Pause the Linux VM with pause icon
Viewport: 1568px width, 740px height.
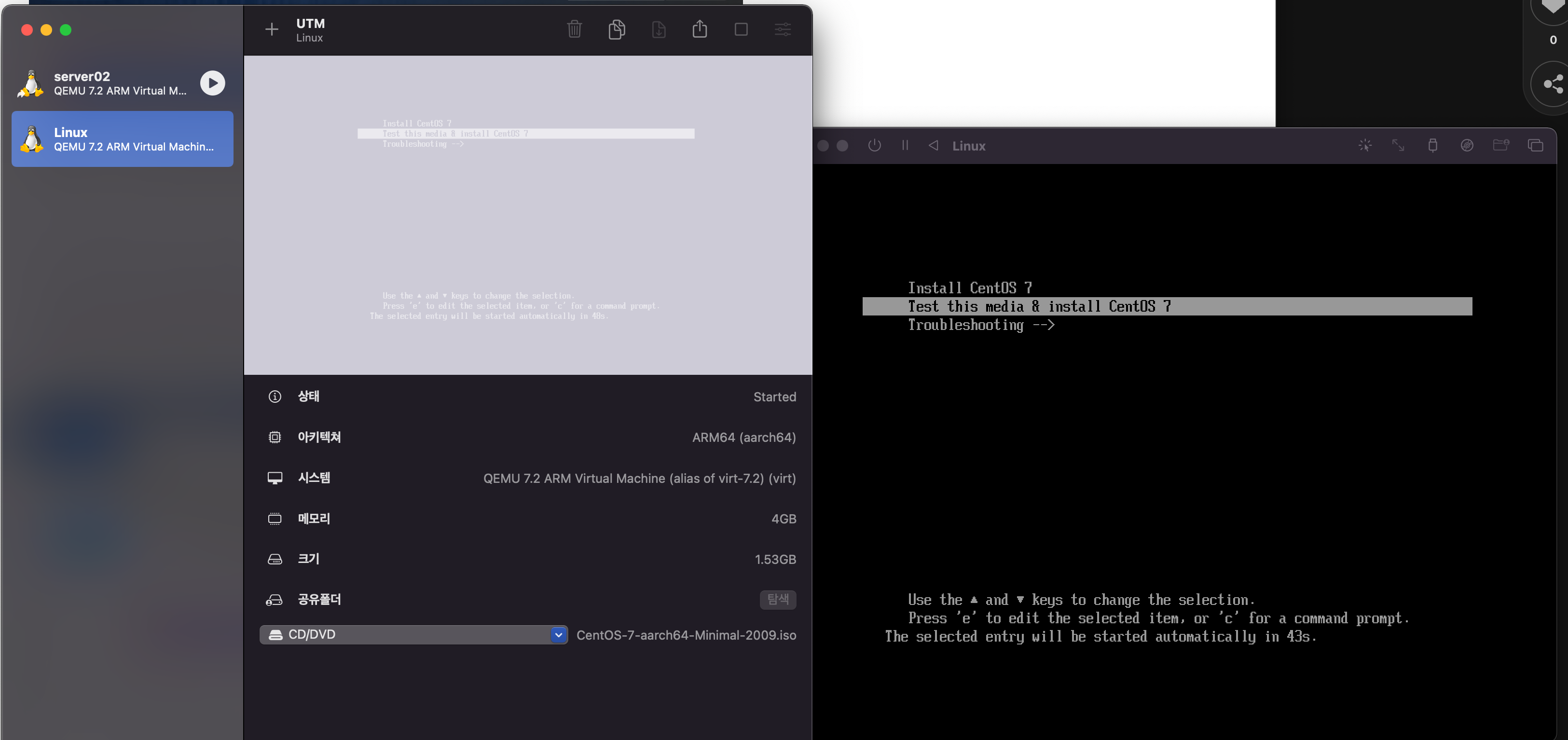(x=905, y=146)
